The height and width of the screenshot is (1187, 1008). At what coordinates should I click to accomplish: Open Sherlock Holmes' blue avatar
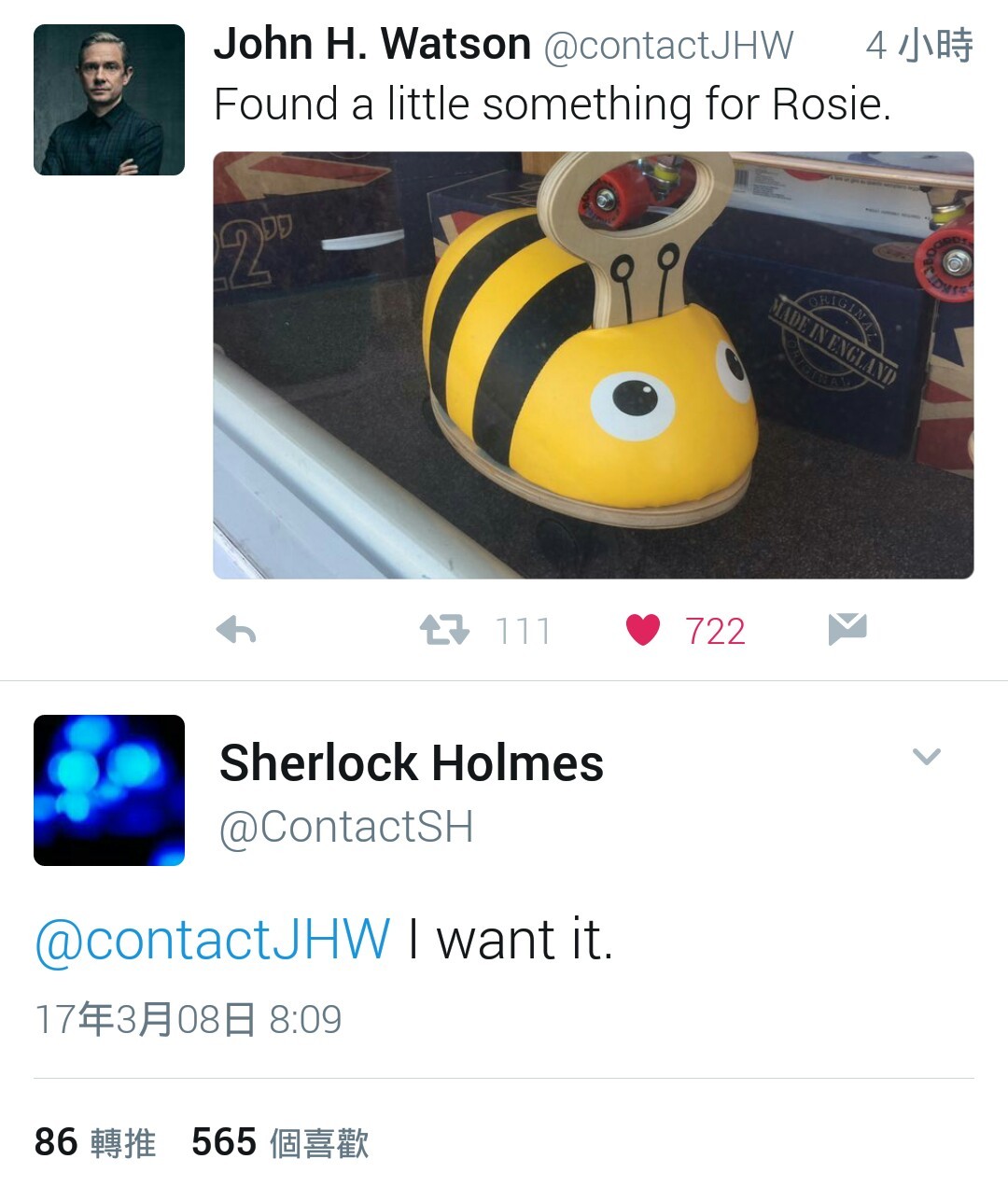[x=109, y=790]
